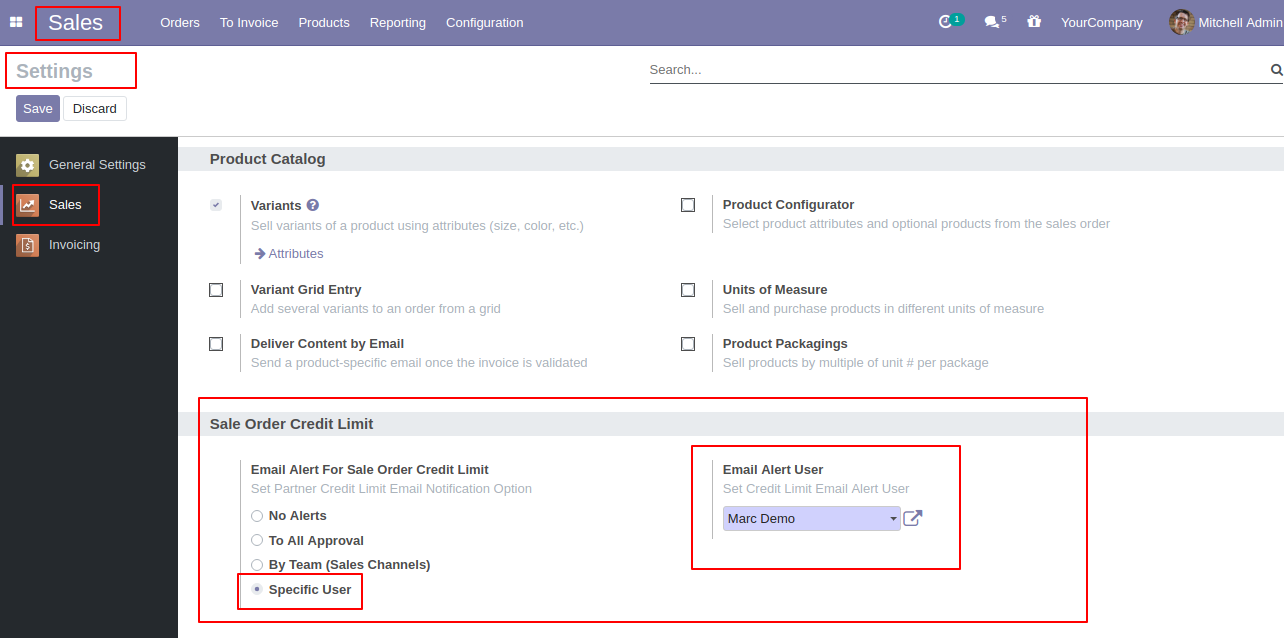Click Mitchell Admin avatar picture
This screenshot has width=1284, height=638.
[1182, 22]
